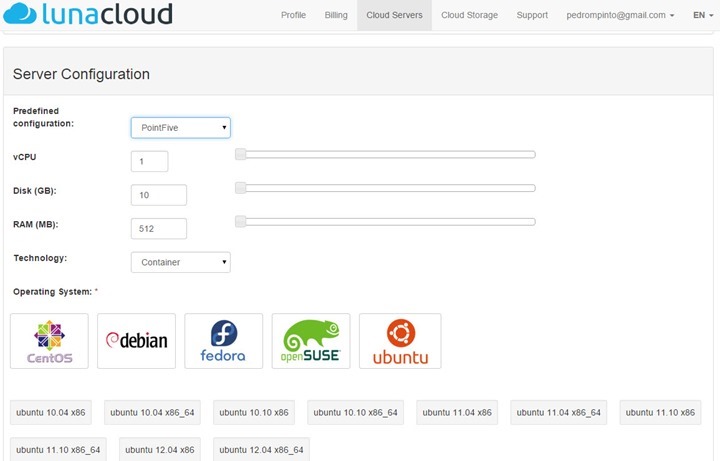
Task: Click the Server Configuration heading
Action: tap(81, 74)
